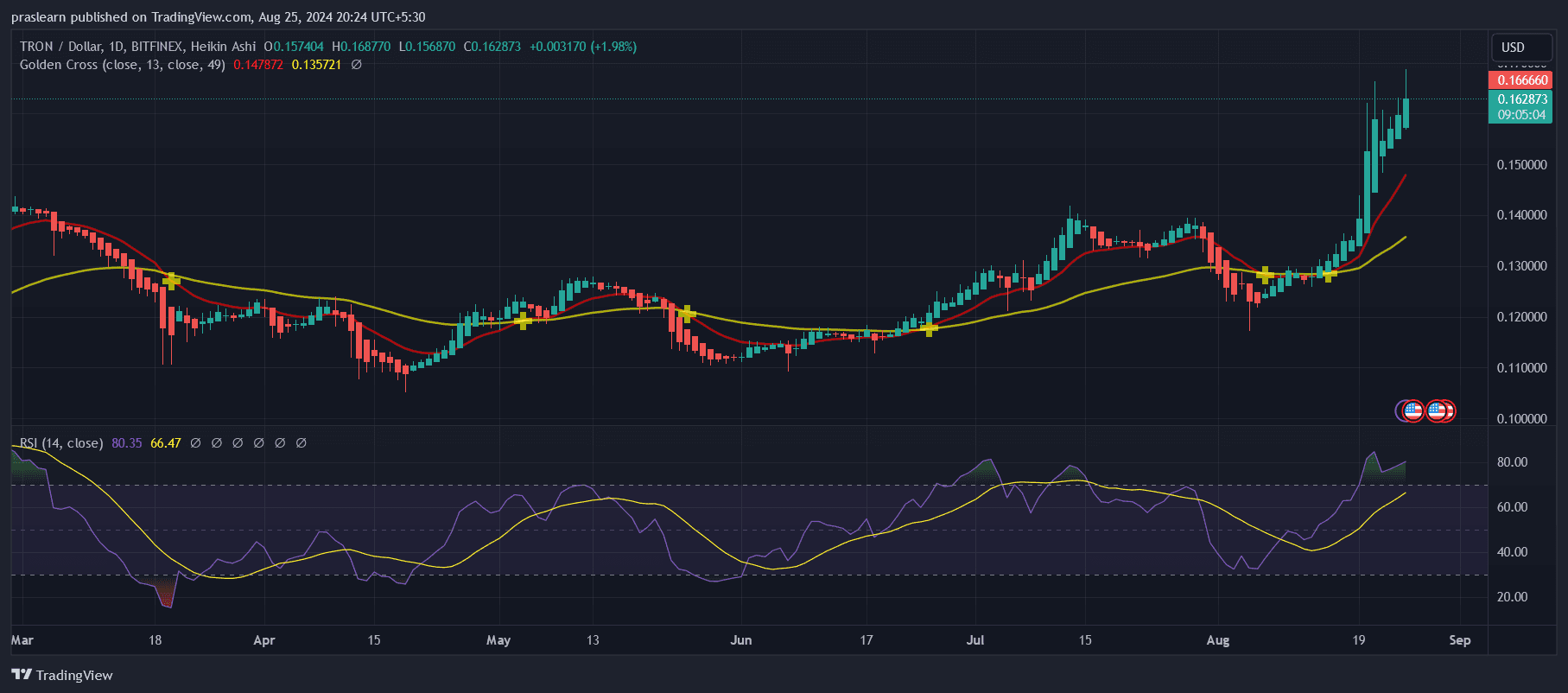Click the last null symbol in RSI legend
Viewport: 1568px width, 693px height.
pyautogui.click(x=301, y=443)
